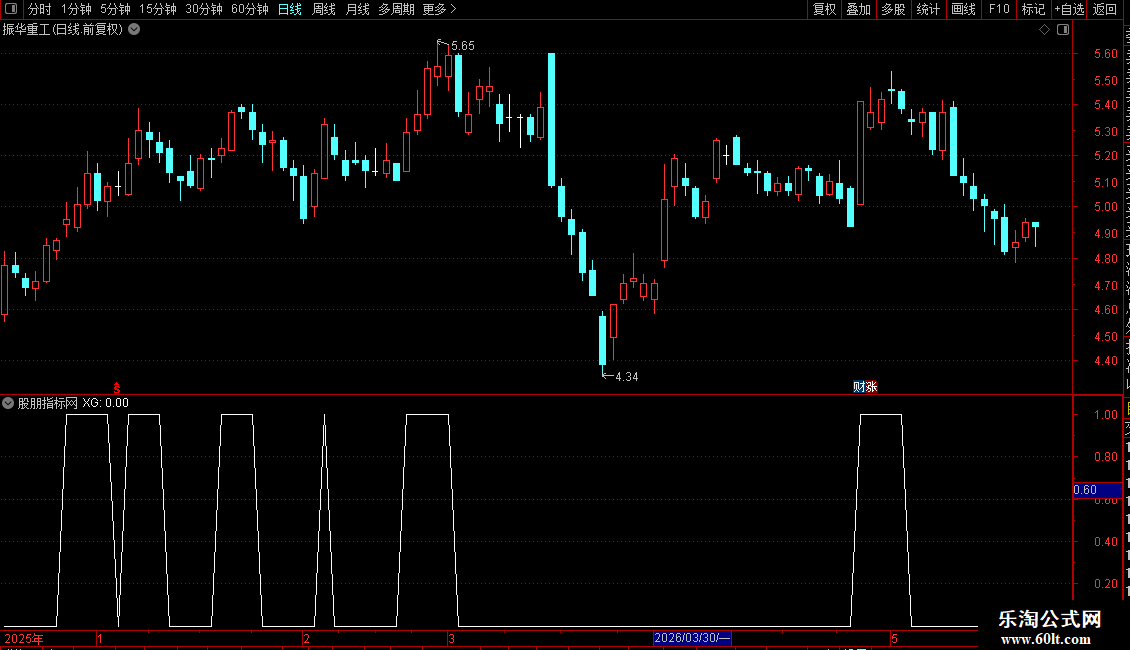
Task: Select the 30分钟 period tab
Action: [204, 9]
